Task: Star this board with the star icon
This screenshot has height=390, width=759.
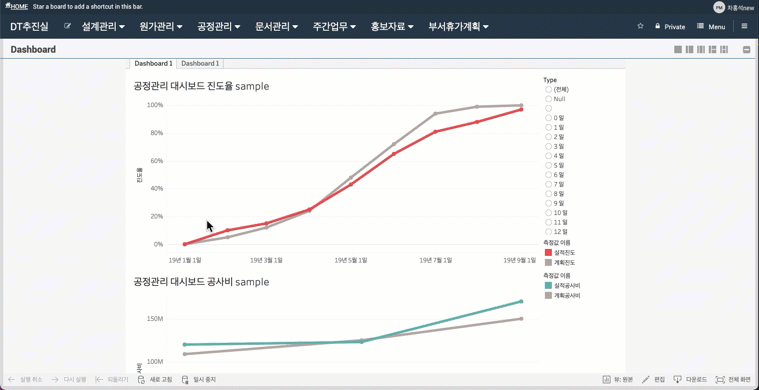Action: 640,27
